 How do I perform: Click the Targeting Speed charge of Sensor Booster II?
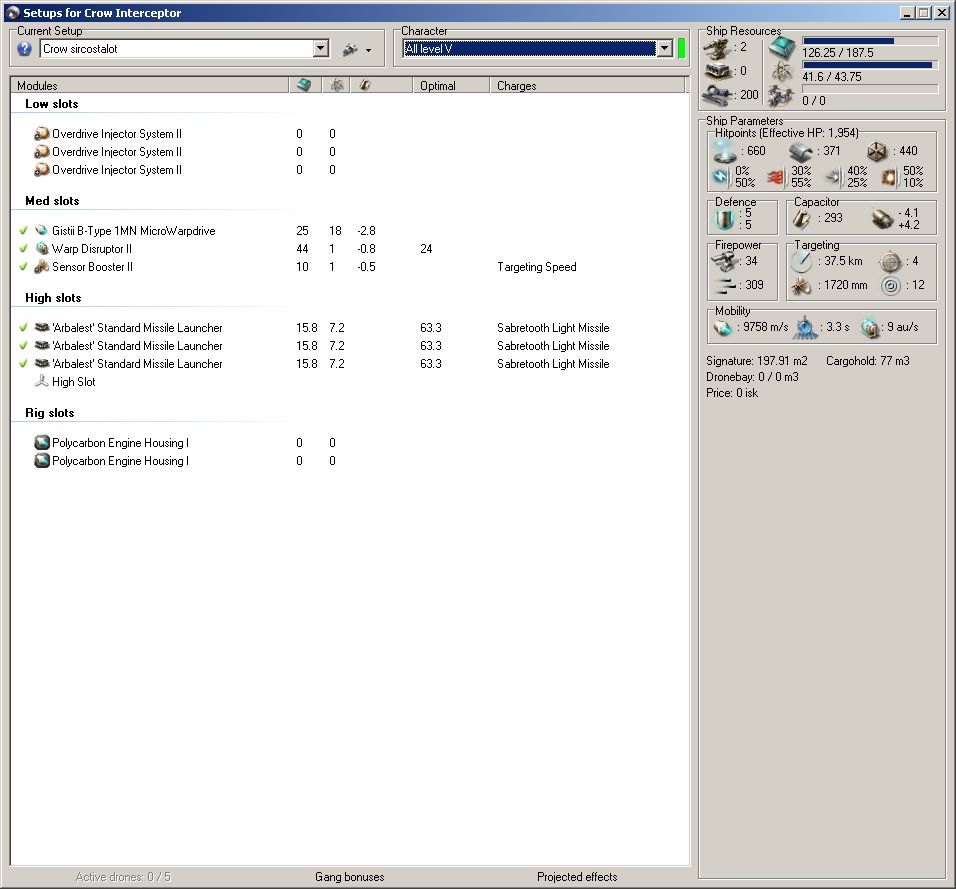click(x=537, y=266)
